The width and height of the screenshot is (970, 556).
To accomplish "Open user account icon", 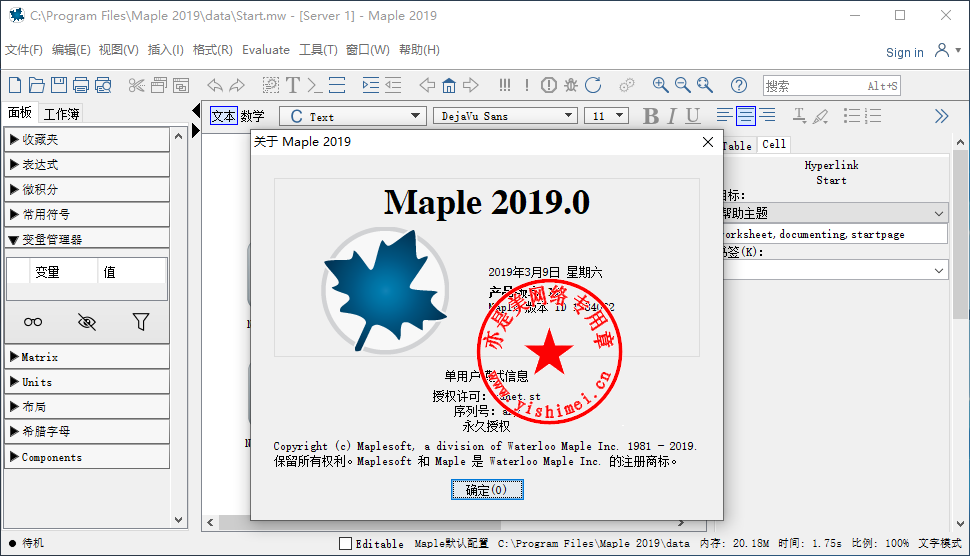I will pyautogui.click(x=942, y=50).
